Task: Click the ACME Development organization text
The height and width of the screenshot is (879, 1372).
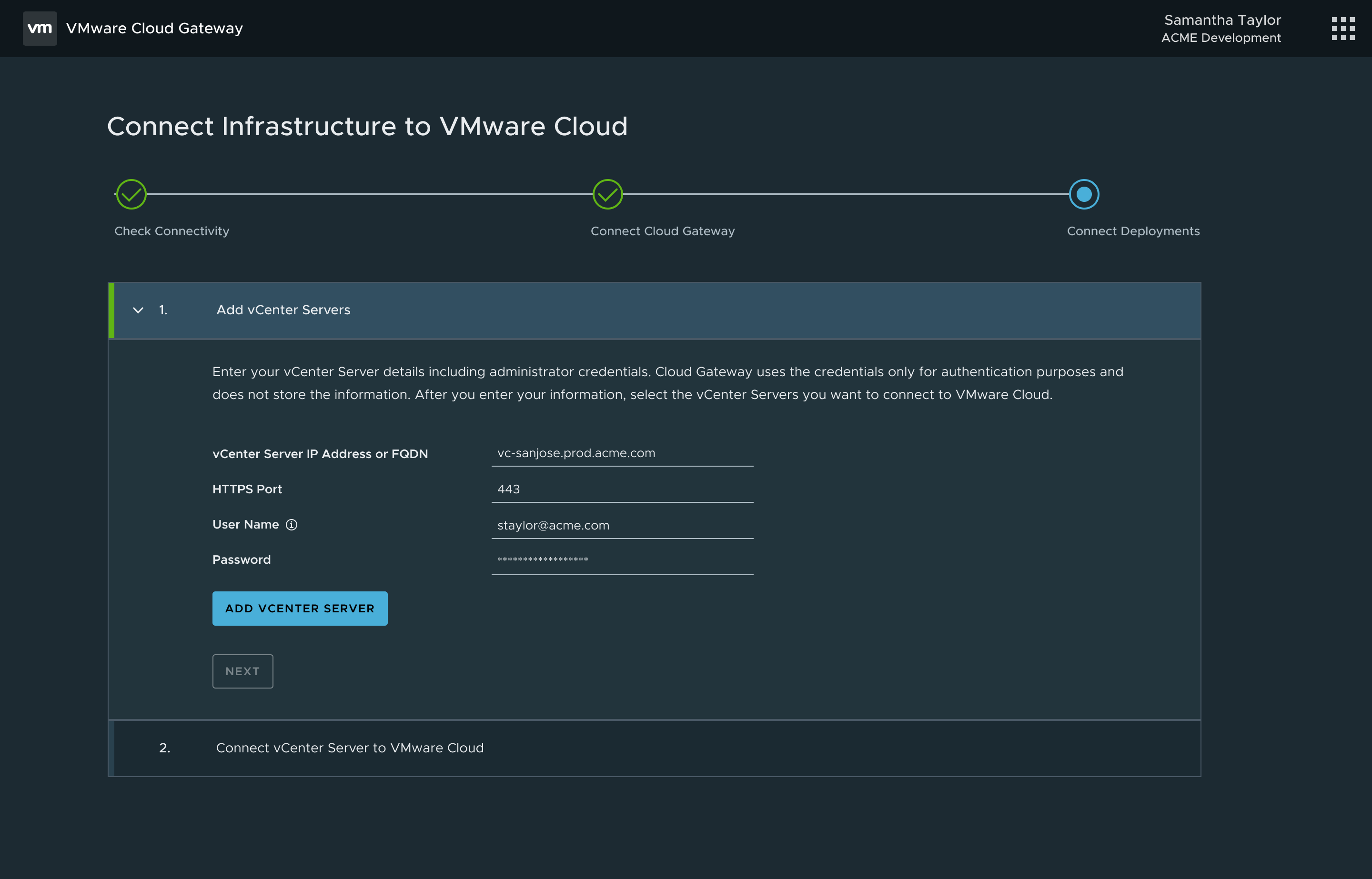Action: pyautogui.click(x=1221, y=38)
